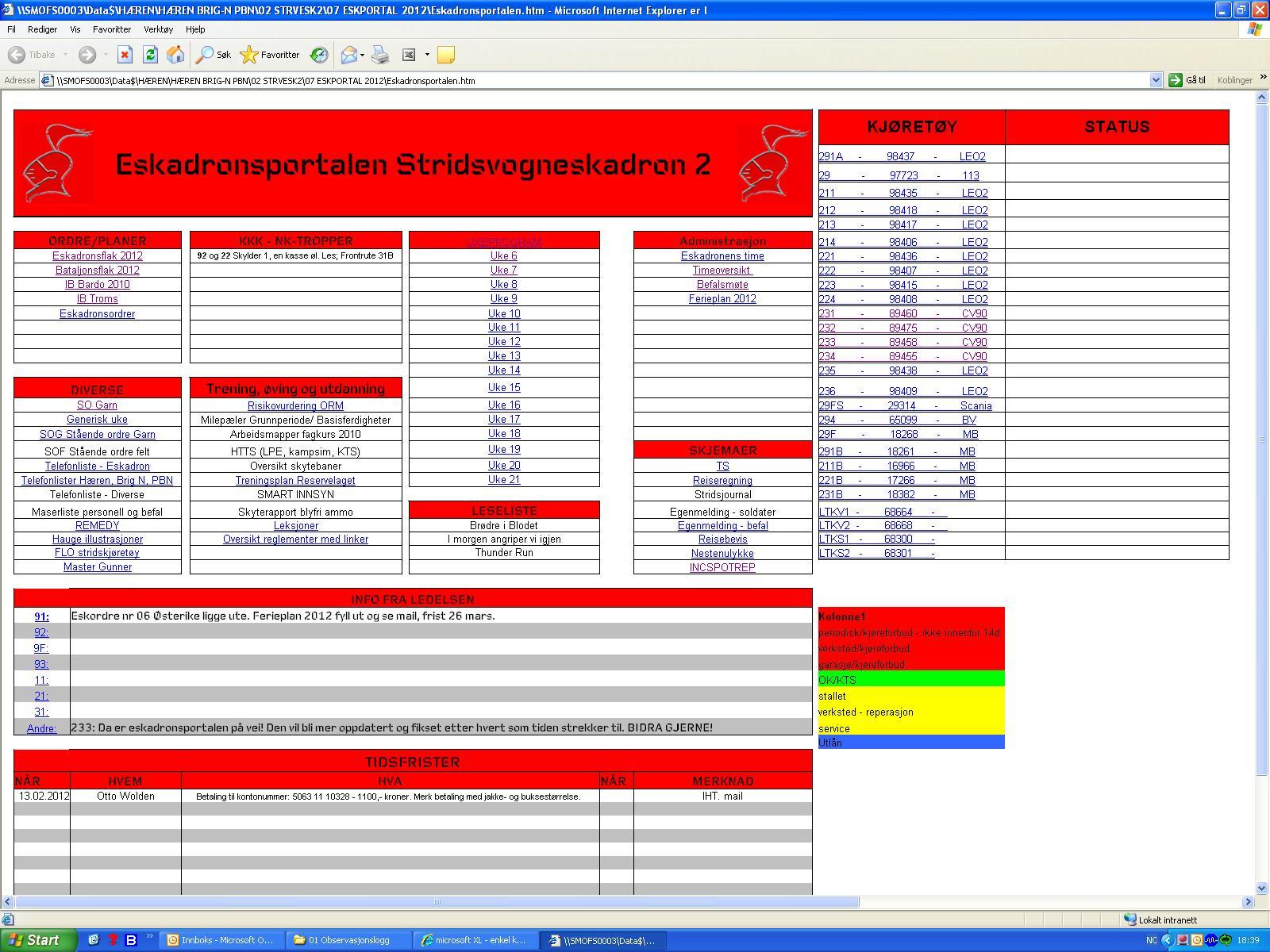Open the Oversikt reglementer med linker link
The width and height of the screenshot is (1270, 952).
(x=295, y=539)
